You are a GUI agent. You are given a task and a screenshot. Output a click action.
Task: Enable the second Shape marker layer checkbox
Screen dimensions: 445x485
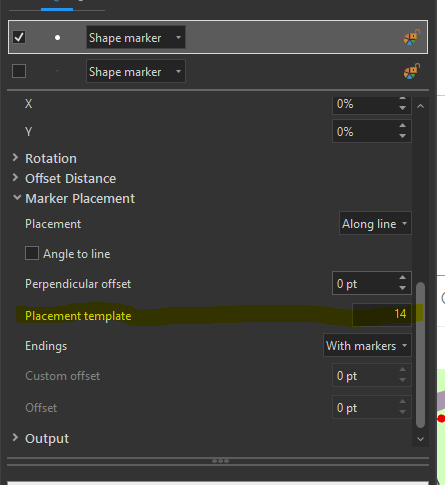click(x=19, y=71)
